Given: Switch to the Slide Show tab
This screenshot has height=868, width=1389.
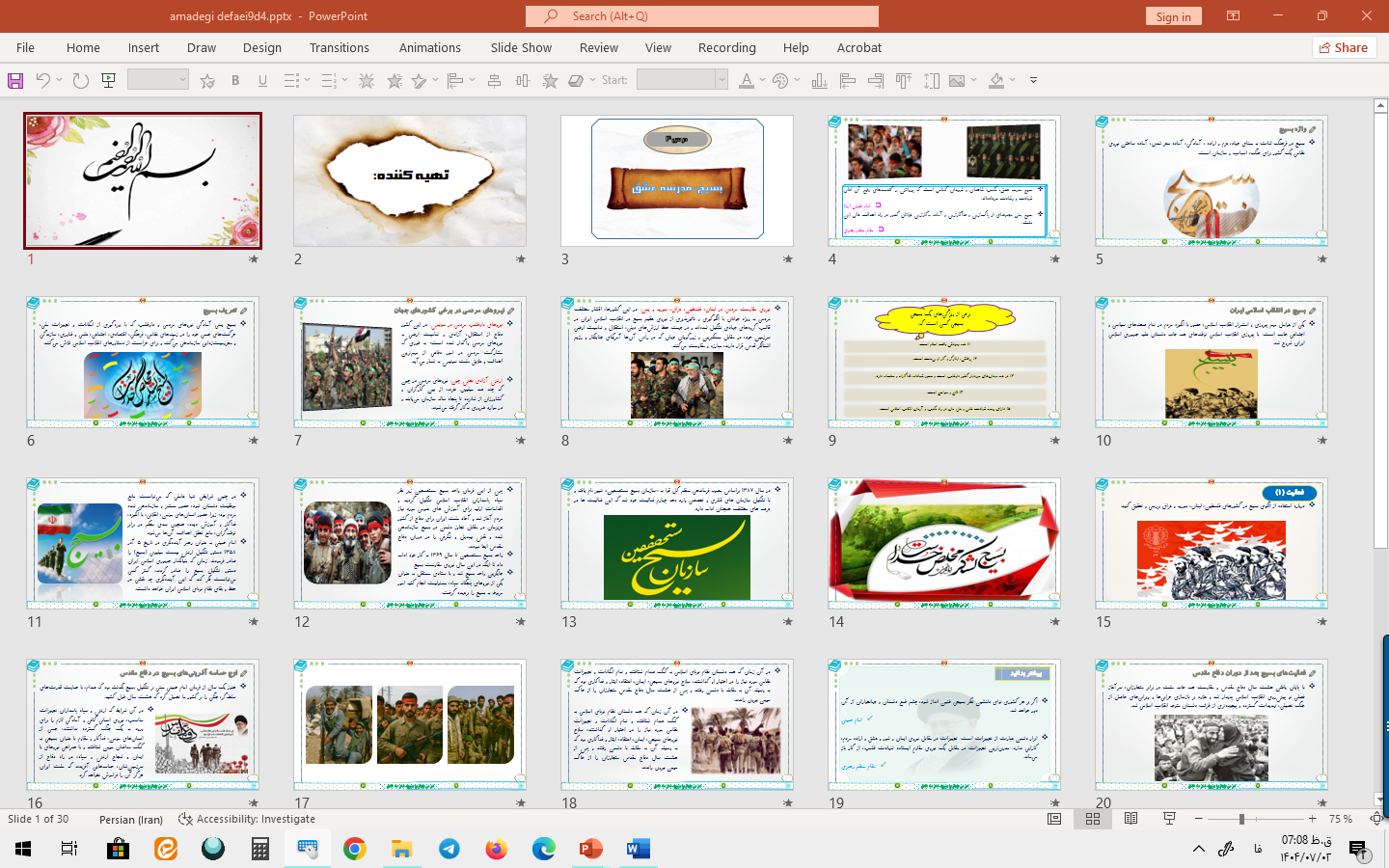Looking at the screenshot, I should (x=521, y=47).
